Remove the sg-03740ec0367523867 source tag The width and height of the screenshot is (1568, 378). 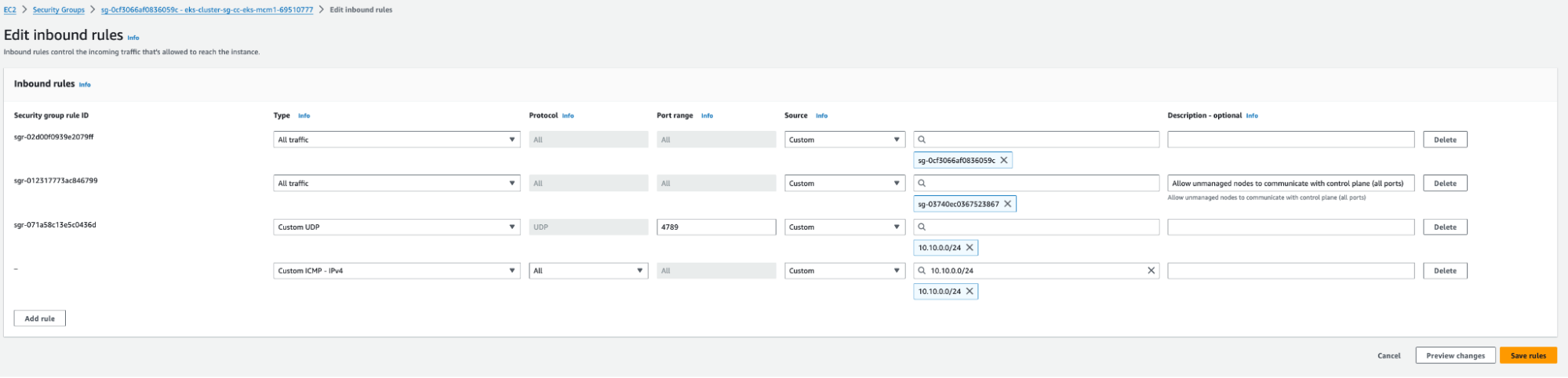(1008, 204)
